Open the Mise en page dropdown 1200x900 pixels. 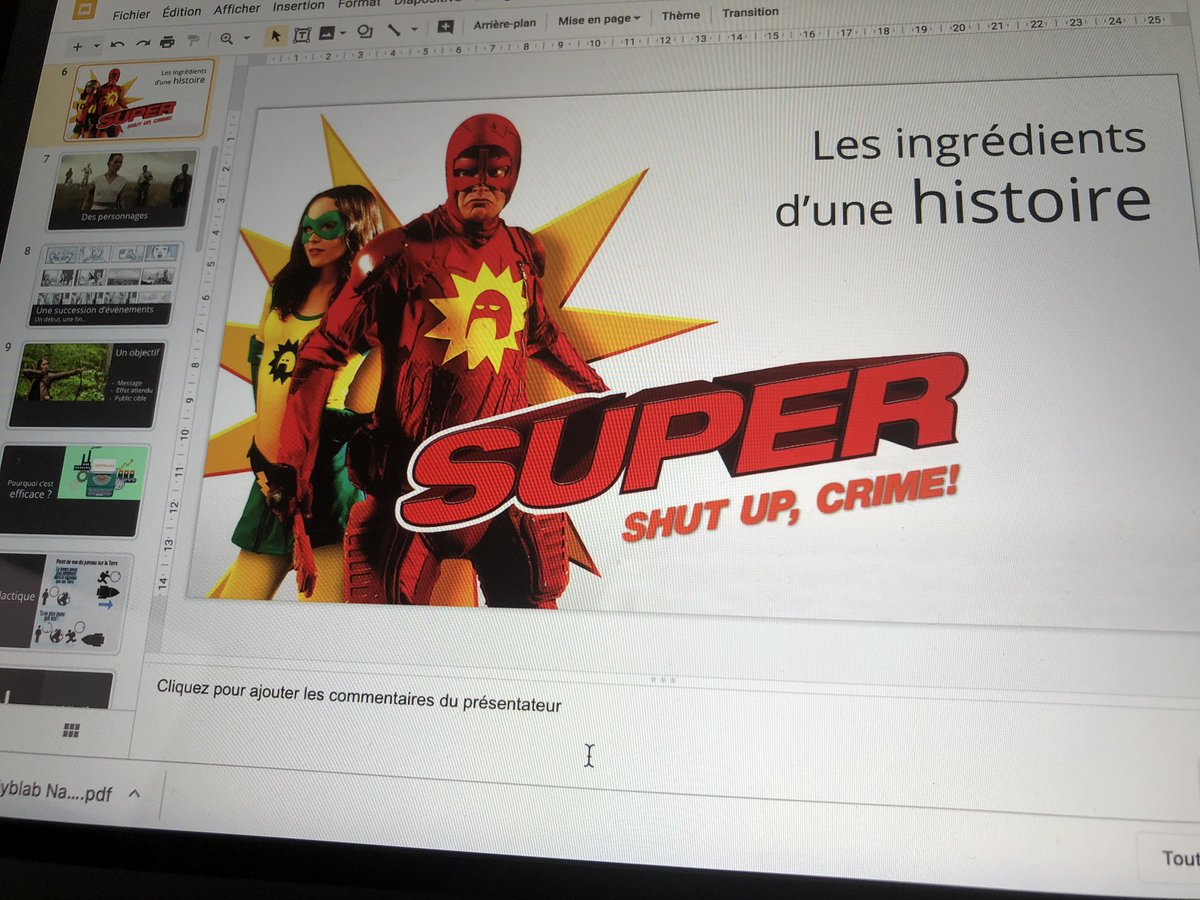[x=599, y=20]
